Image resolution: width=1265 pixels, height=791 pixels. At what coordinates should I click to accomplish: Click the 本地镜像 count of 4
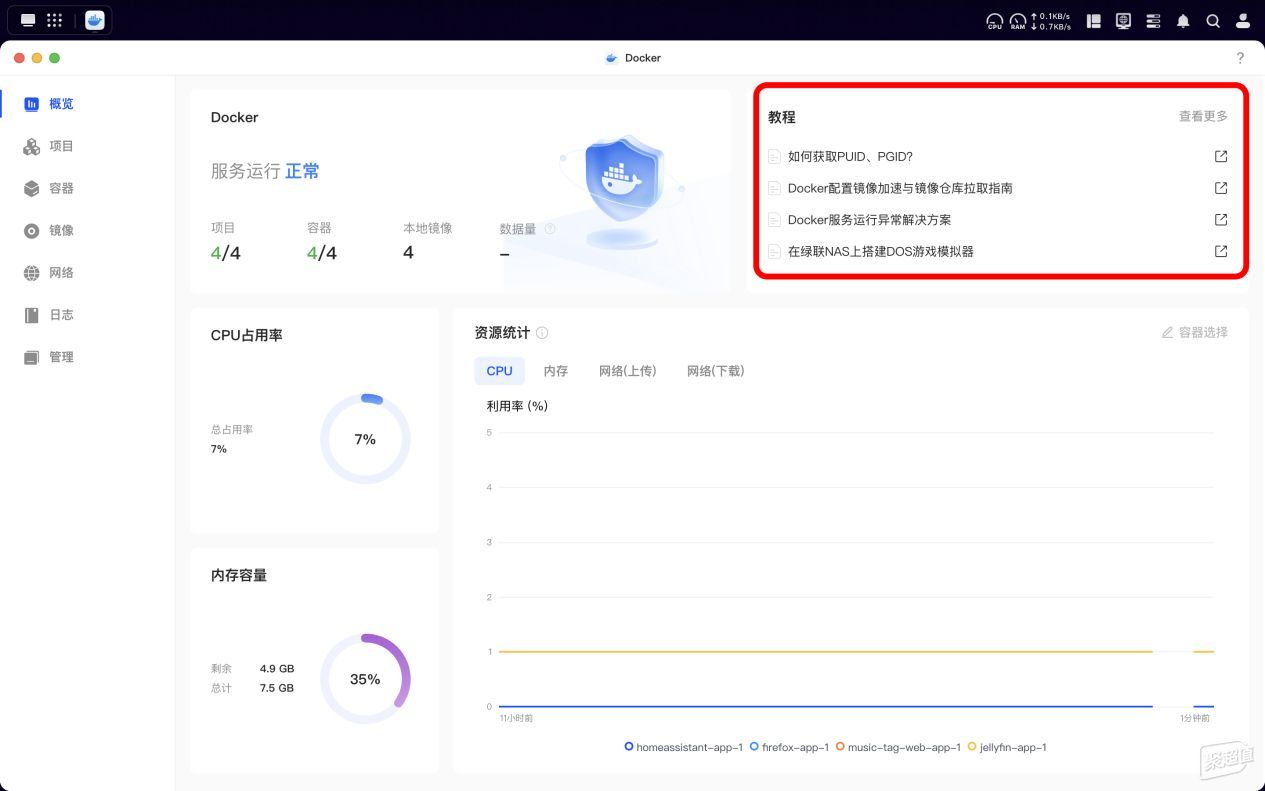coord(408,252)
